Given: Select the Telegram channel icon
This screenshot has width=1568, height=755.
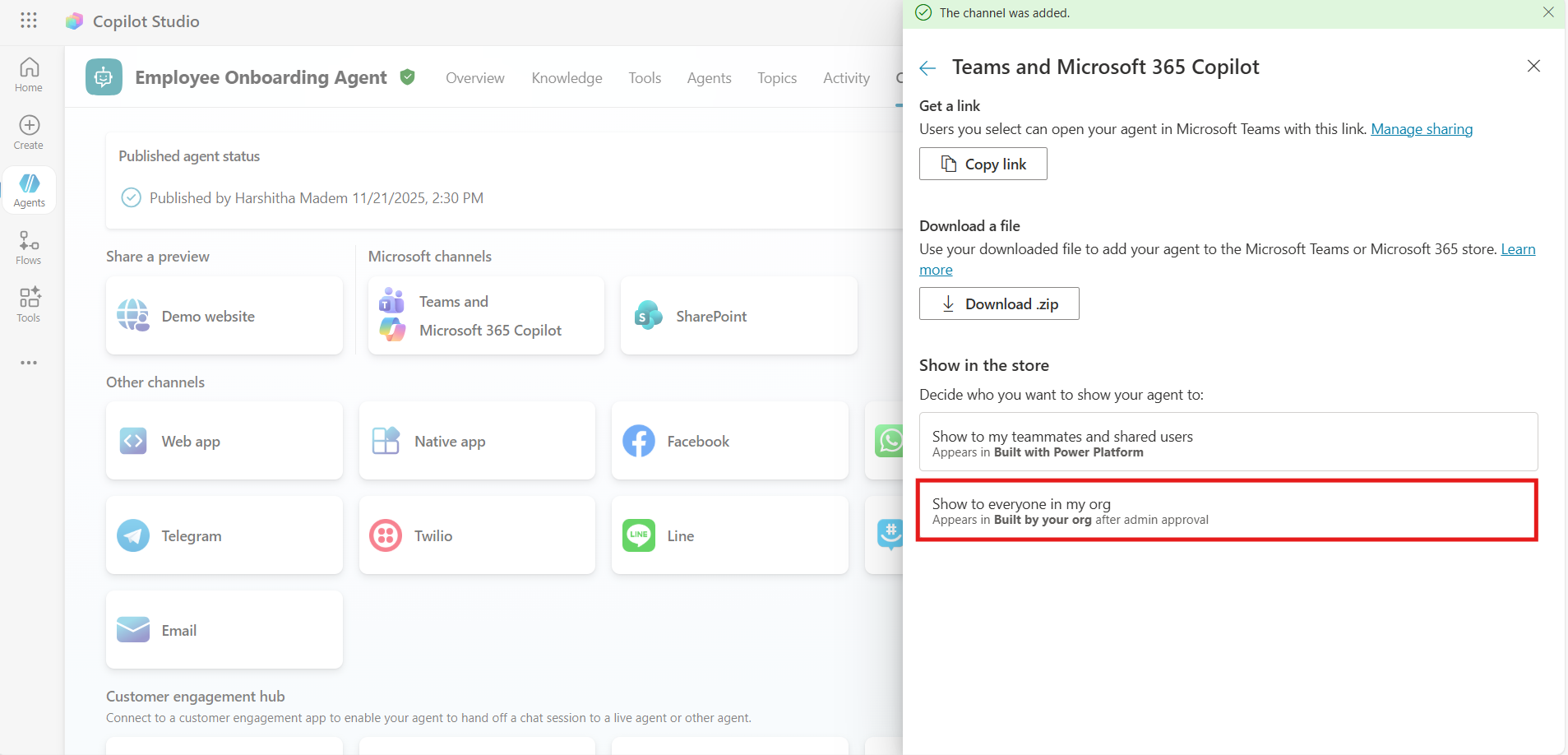Looking at the screenshot, I should [x=133, y=535].
